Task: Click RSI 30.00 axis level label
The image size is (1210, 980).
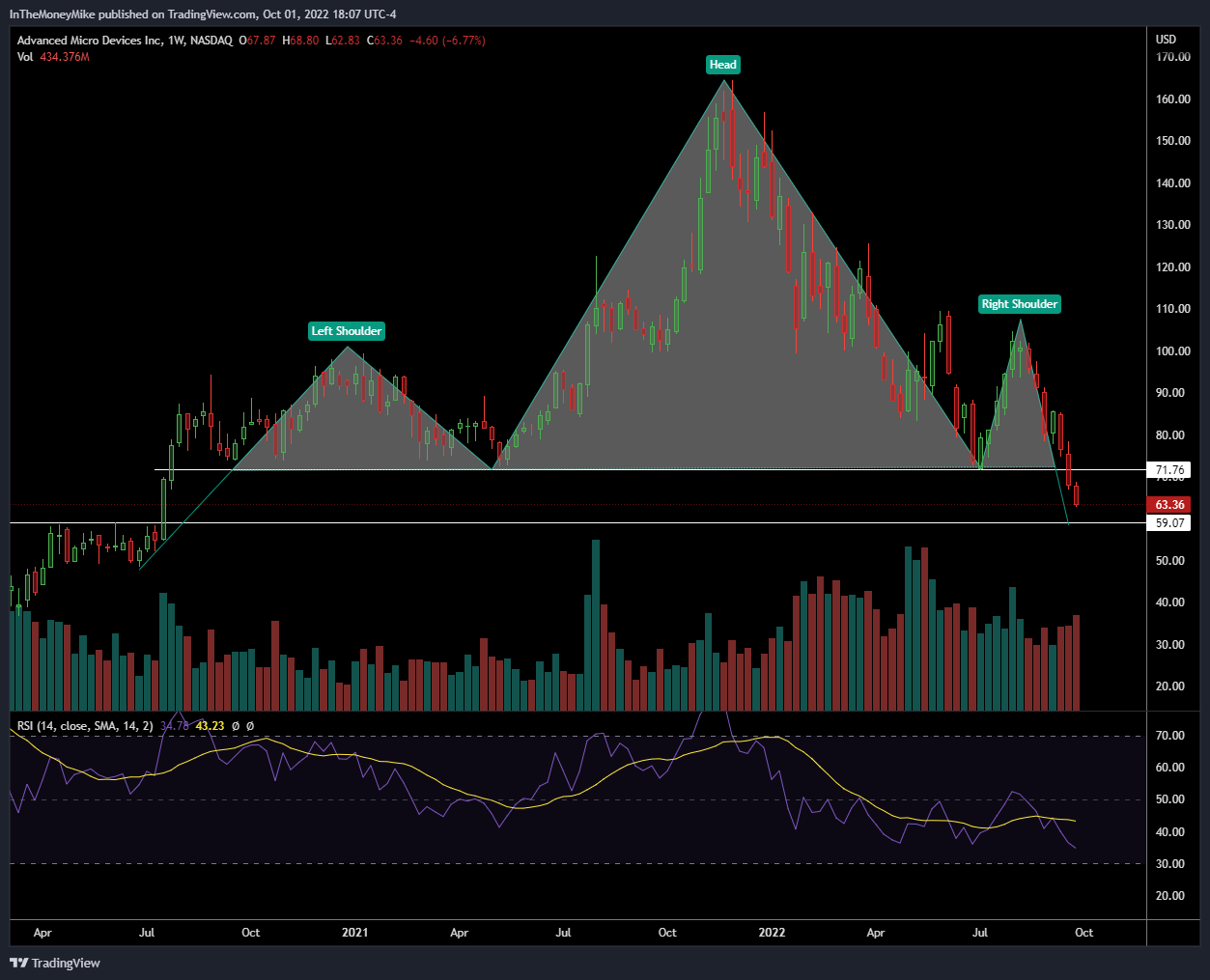Action: tap(1170, 864)
